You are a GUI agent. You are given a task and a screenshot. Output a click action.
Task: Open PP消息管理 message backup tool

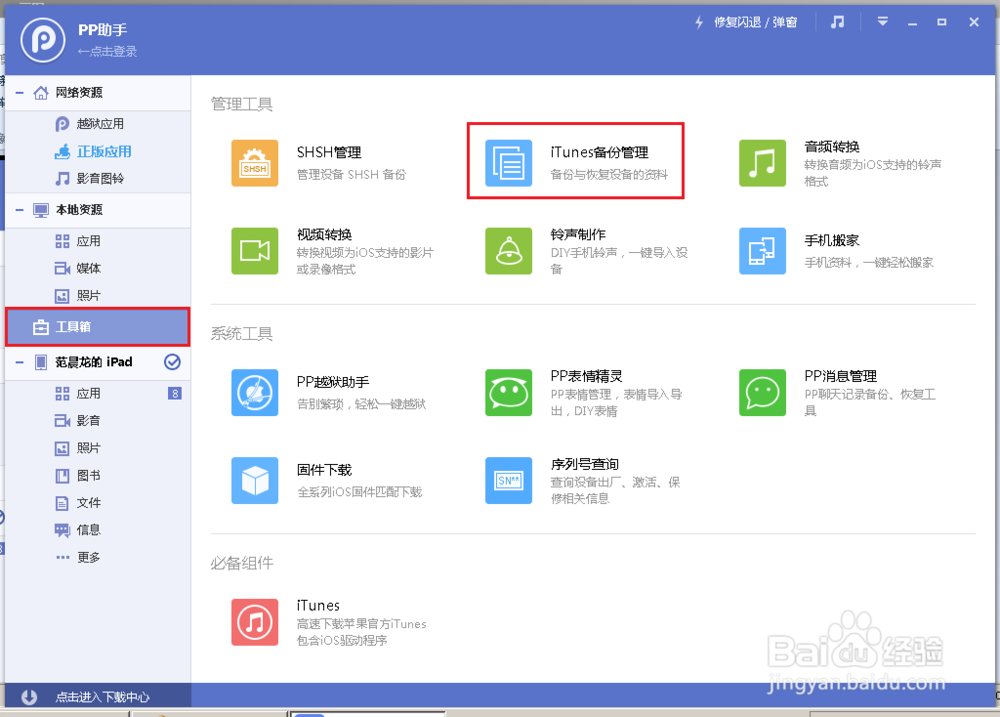[762, 392]
